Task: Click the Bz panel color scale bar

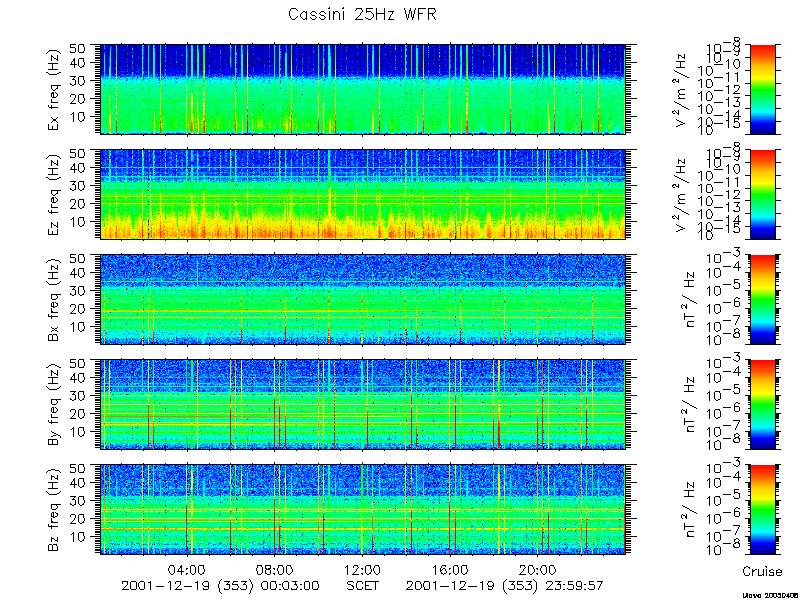Action: tap(762, 509)
